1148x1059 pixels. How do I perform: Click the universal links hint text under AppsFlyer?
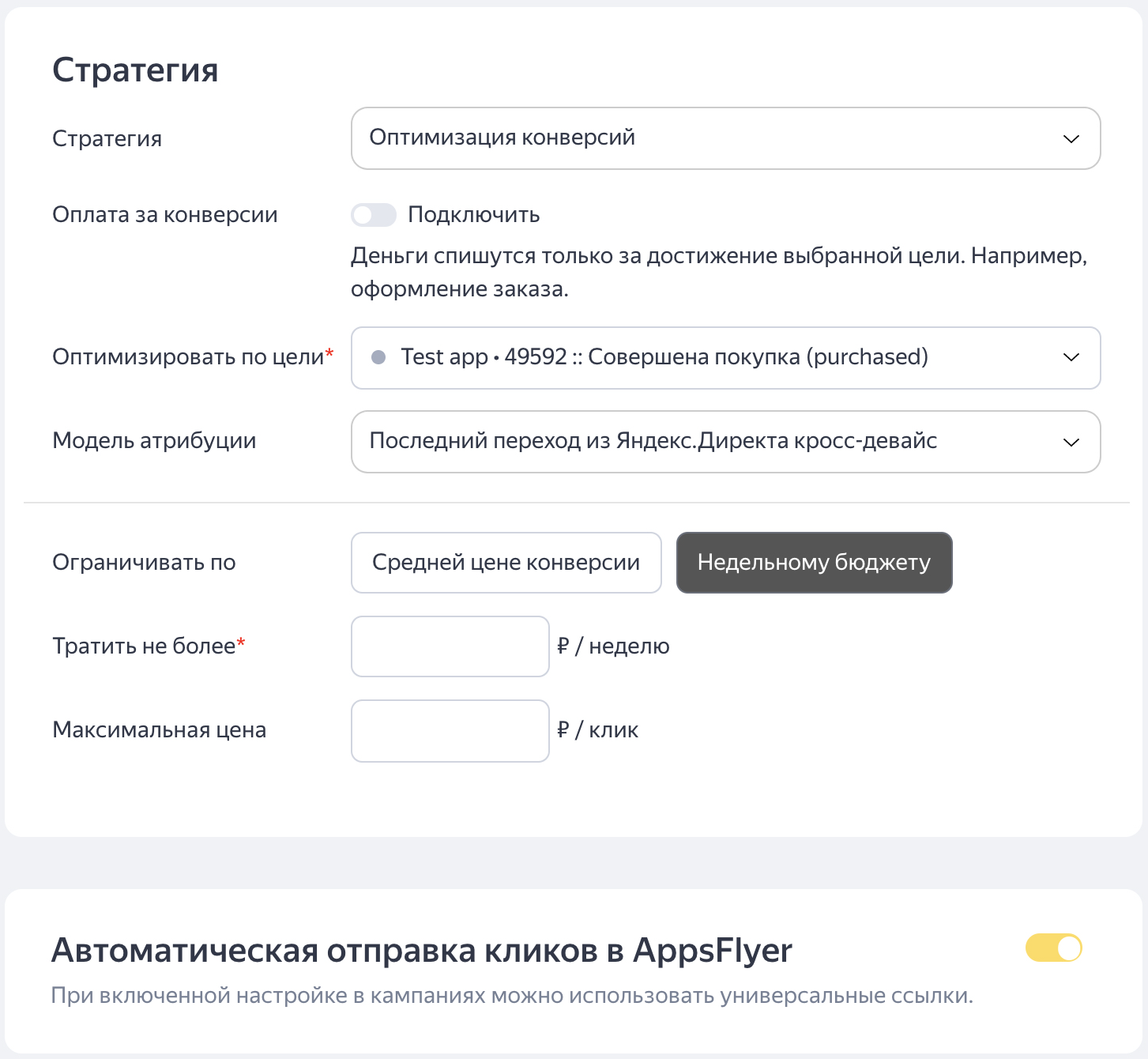click(511, 996)
